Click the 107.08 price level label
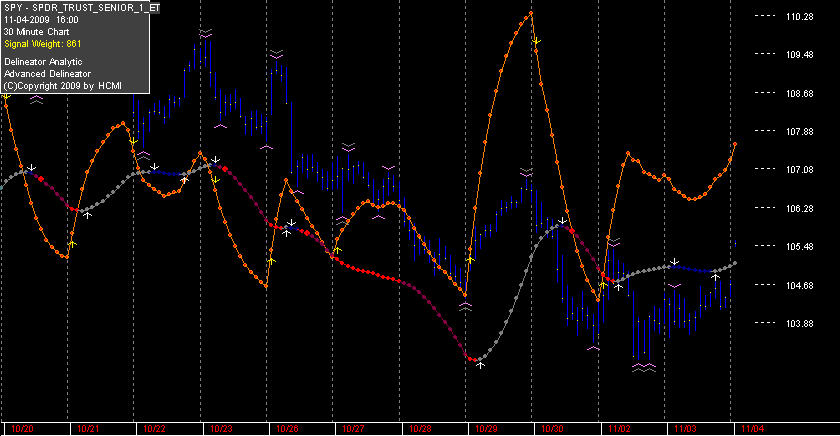The image size is (840, 436). tap(799, 170)
